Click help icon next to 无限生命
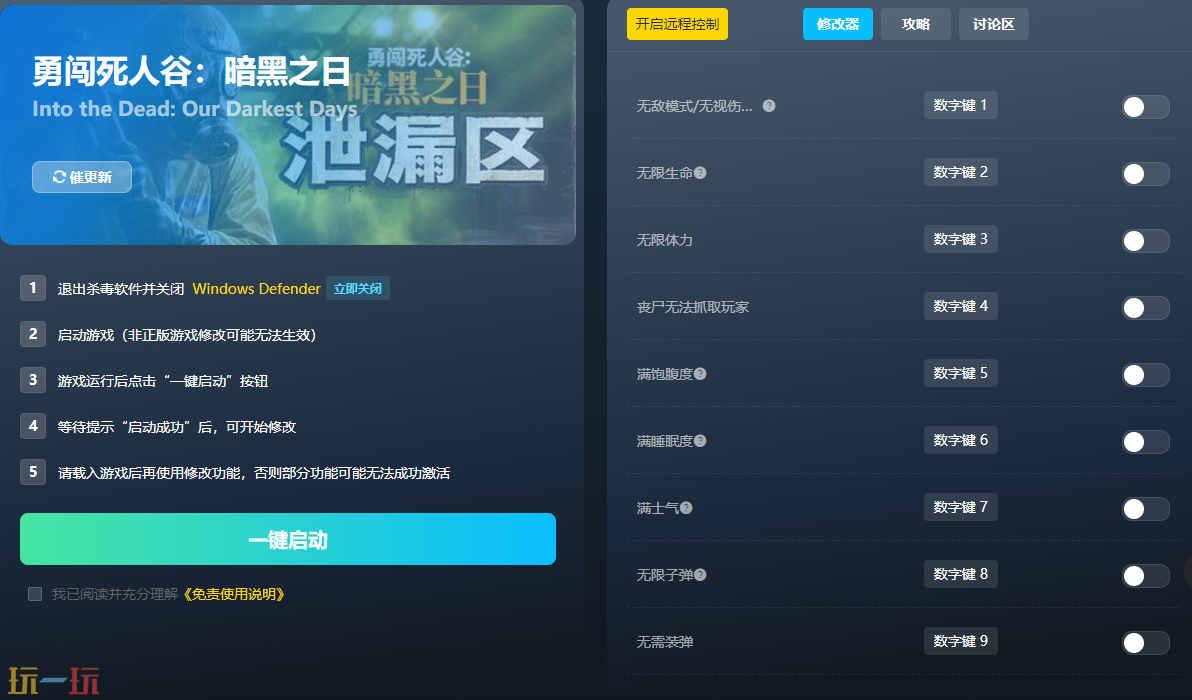The height and width of the screenshot is (700, 1192). point(700,173)
